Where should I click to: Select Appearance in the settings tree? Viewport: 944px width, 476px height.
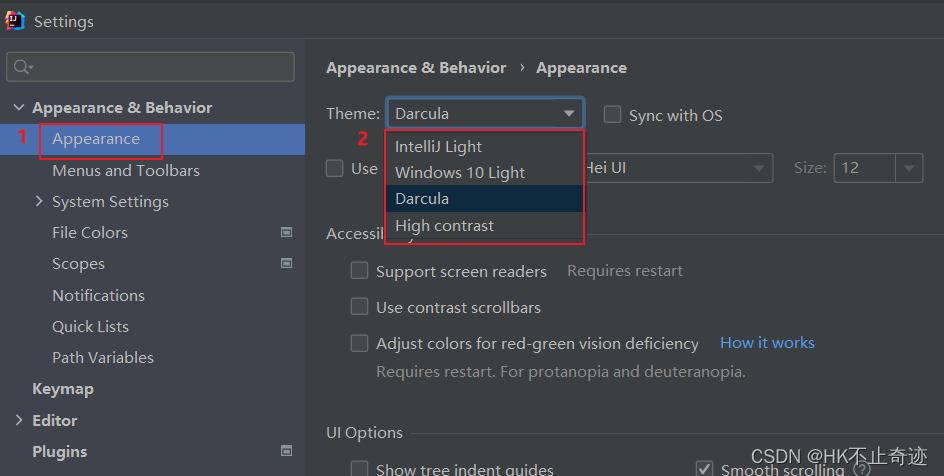[96, 139]
